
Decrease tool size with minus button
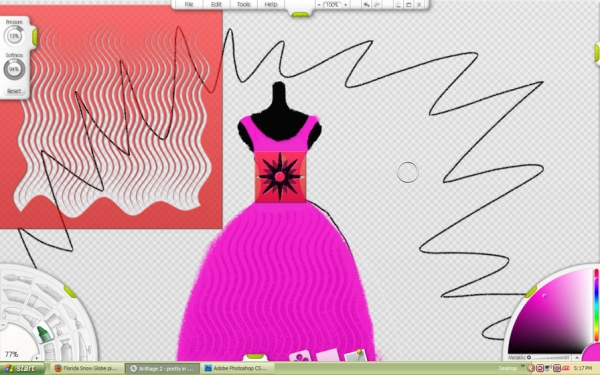[x=2, y=326]
